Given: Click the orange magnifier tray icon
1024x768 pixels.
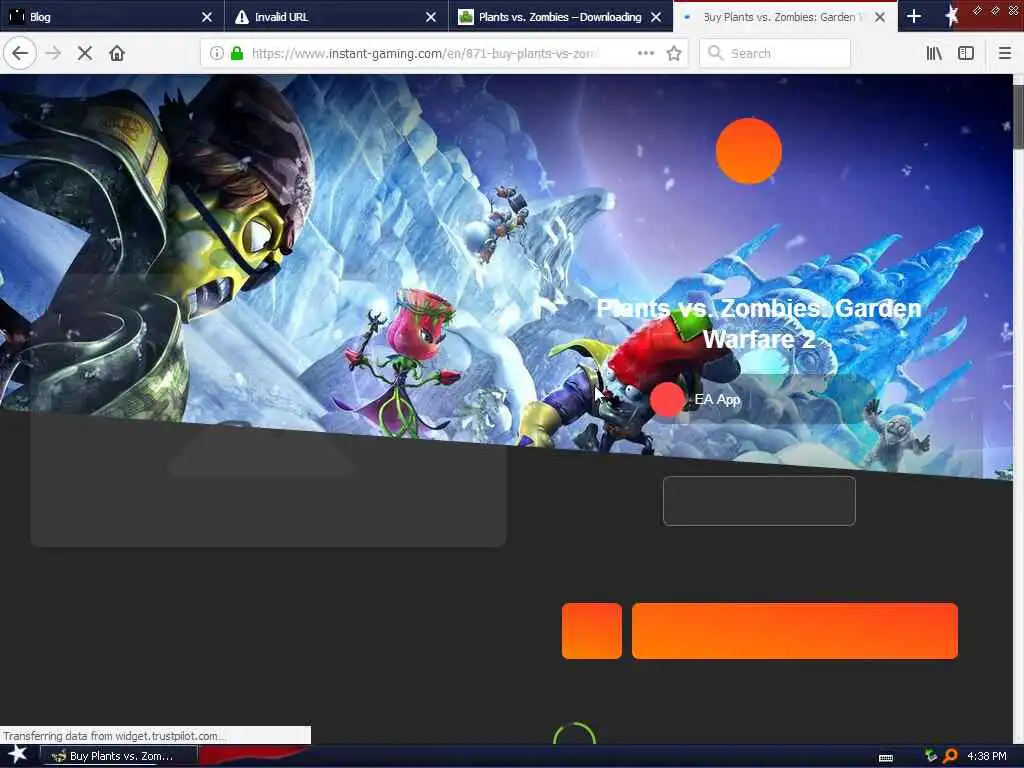Looking at the screenshot, I should (x=950, y=756).
